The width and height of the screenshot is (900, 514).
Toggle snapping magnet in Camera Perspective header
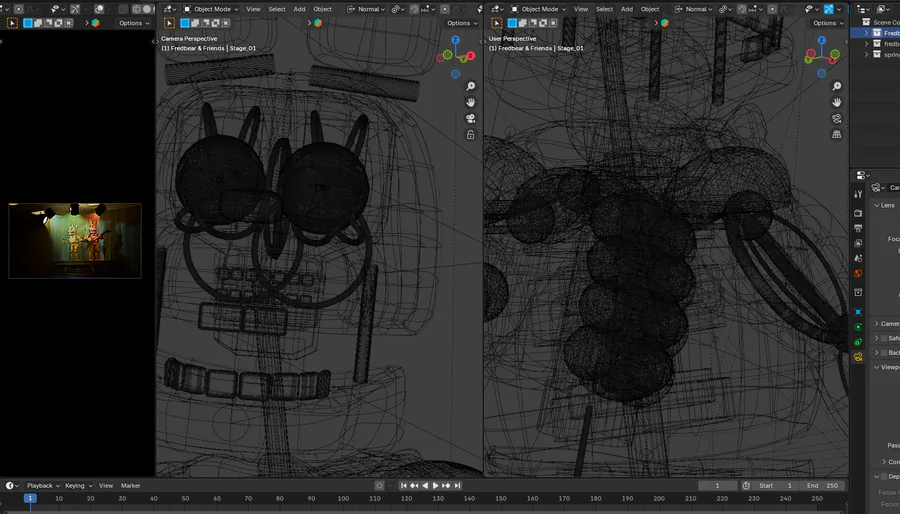click(414, 9)
